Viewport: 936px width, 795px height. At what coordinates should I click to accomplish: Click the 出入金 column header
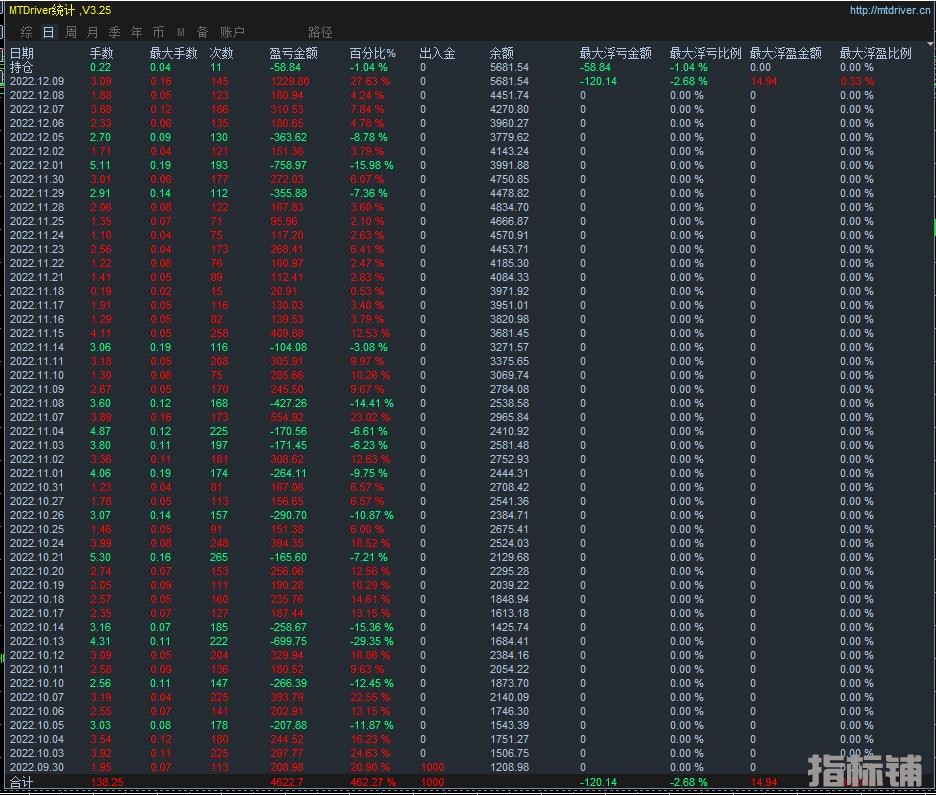pos(438,53)
